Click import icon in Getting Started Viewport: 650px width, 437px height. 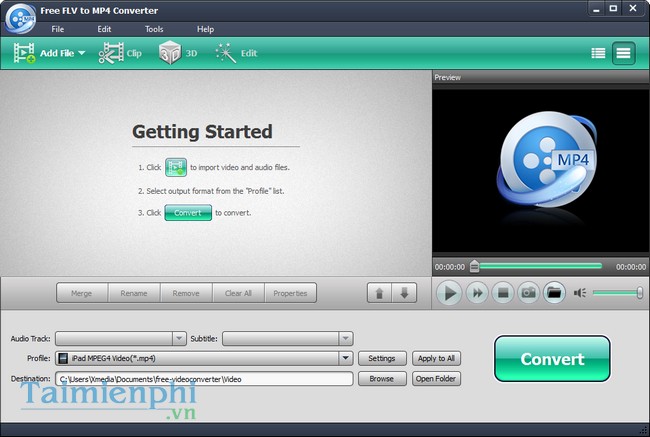(x=176, y=168)
